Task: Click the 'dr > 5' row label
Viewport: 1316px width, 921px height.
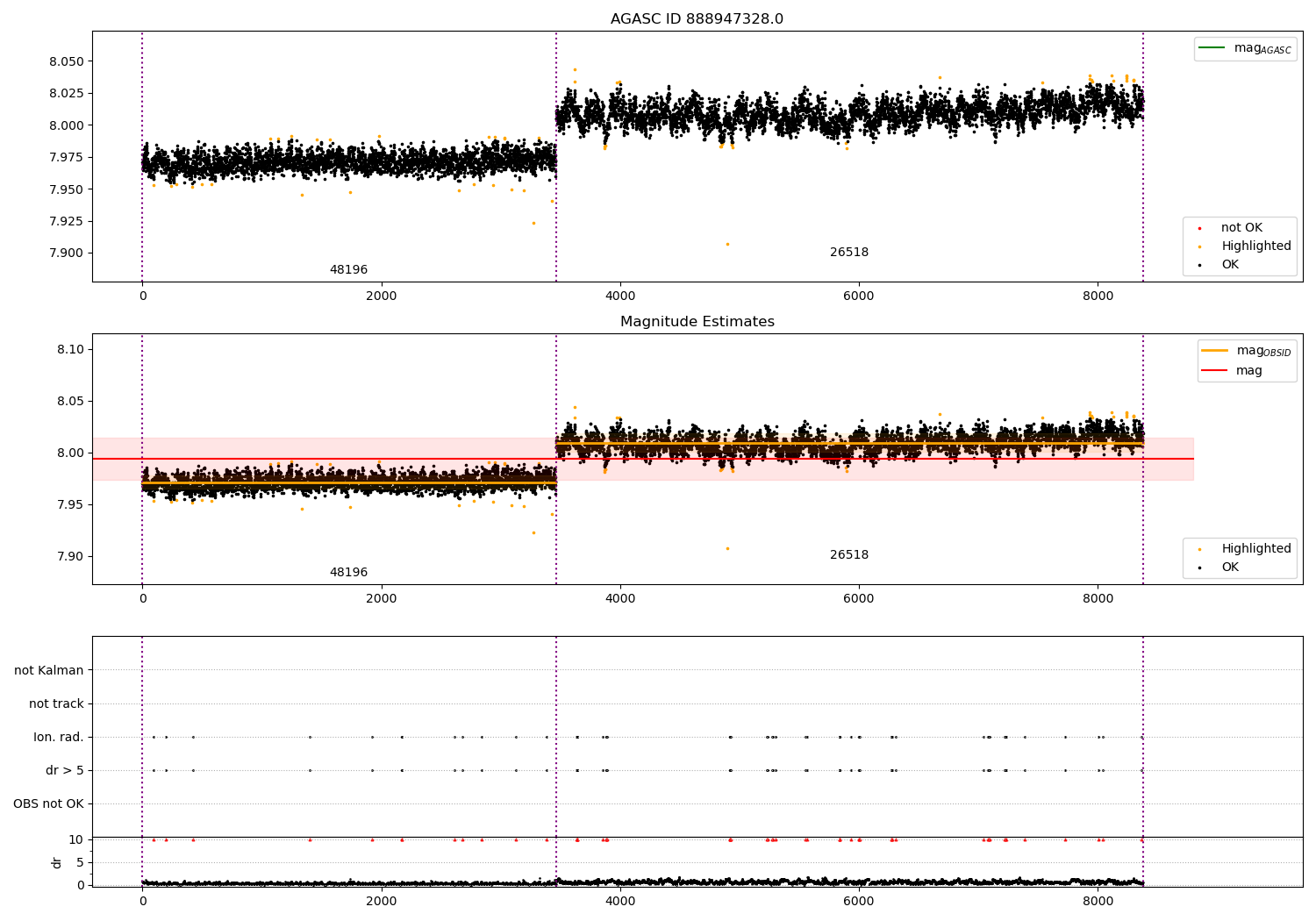Action: coord(65,771)
